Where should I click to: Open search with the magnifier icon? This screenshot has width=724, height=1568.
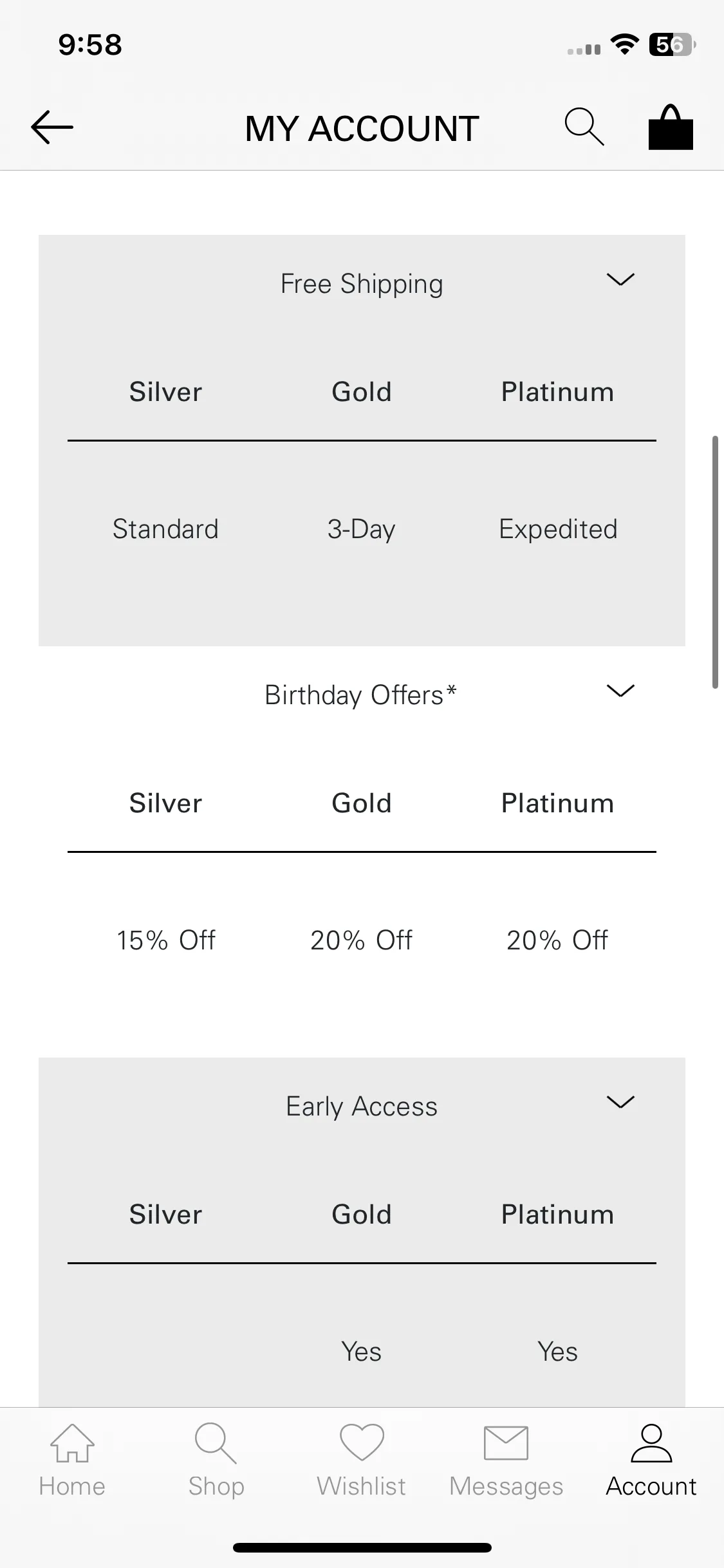click(x=584, y=127)
